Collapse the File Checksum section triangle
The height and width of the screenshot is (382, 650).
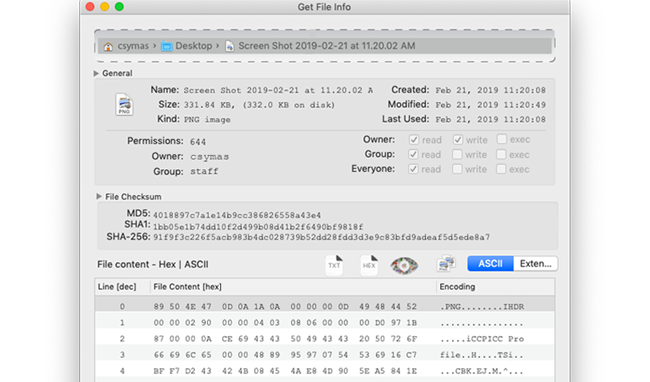pyautogui.click(x=99, y=196)
